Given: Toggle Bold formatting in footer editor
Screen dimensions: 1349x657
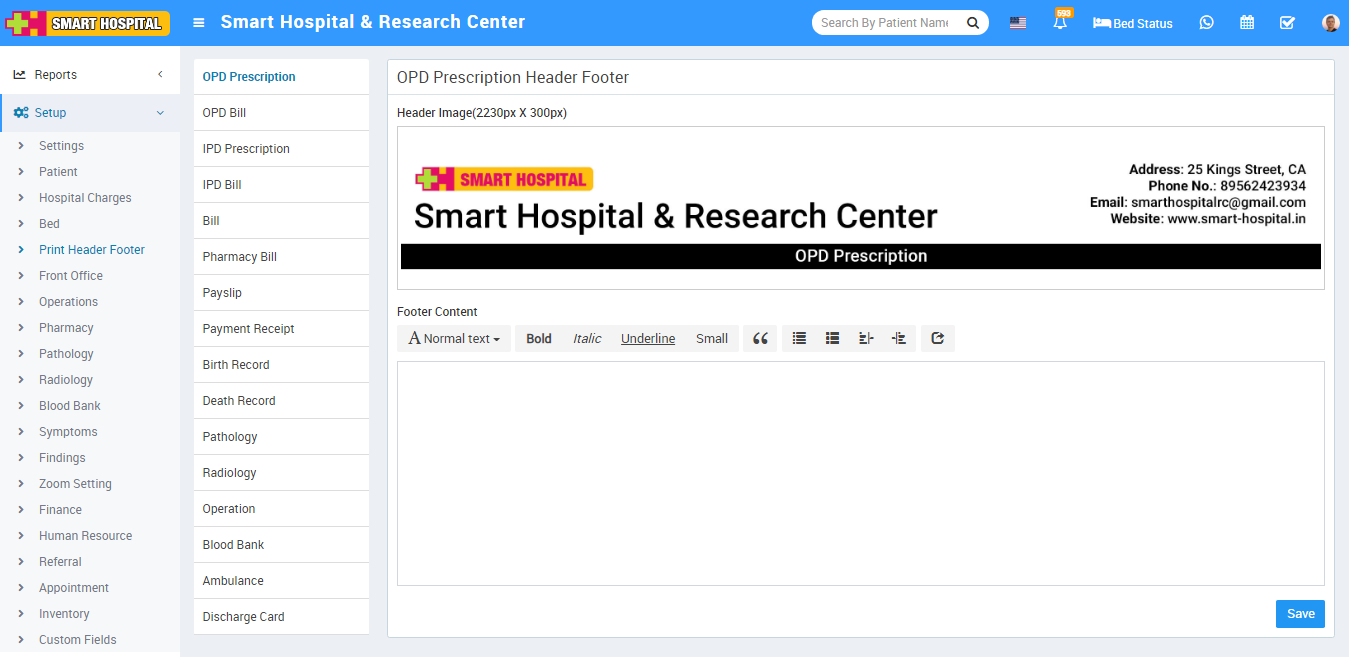Looking at the screenshot, I should [x=539, y=339].
